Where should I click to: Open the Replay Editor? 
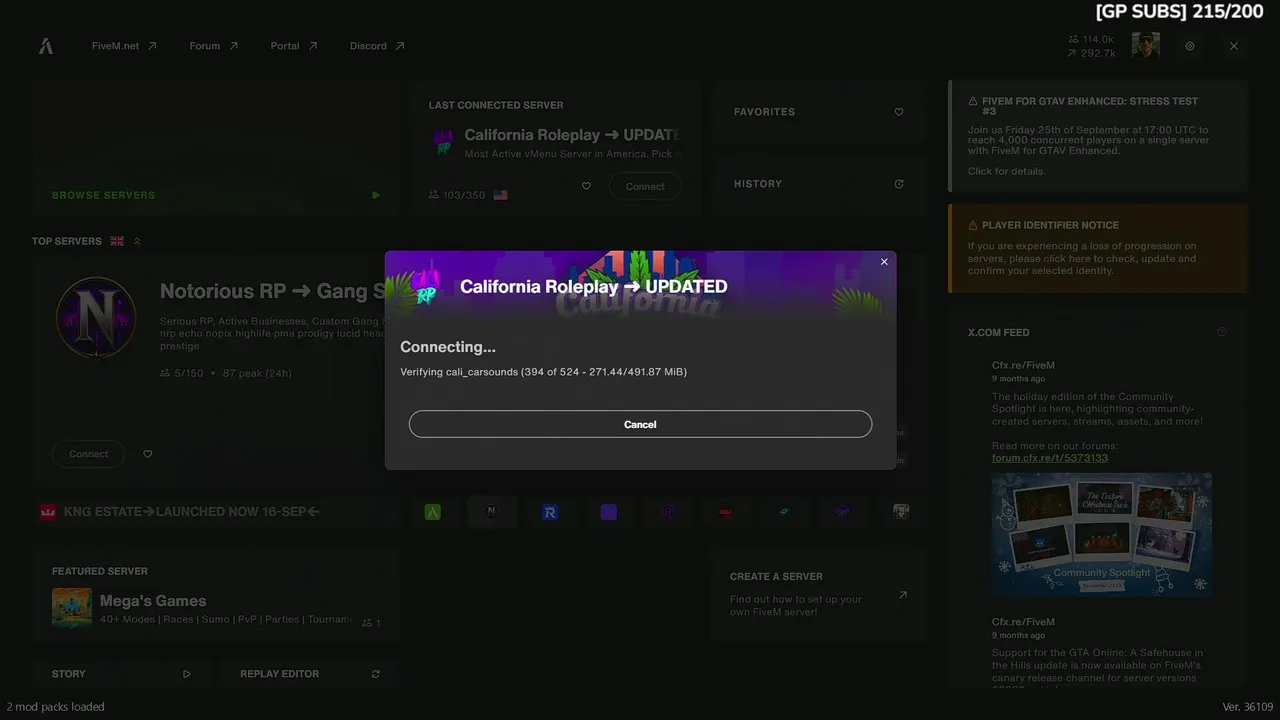click(310, 674)
